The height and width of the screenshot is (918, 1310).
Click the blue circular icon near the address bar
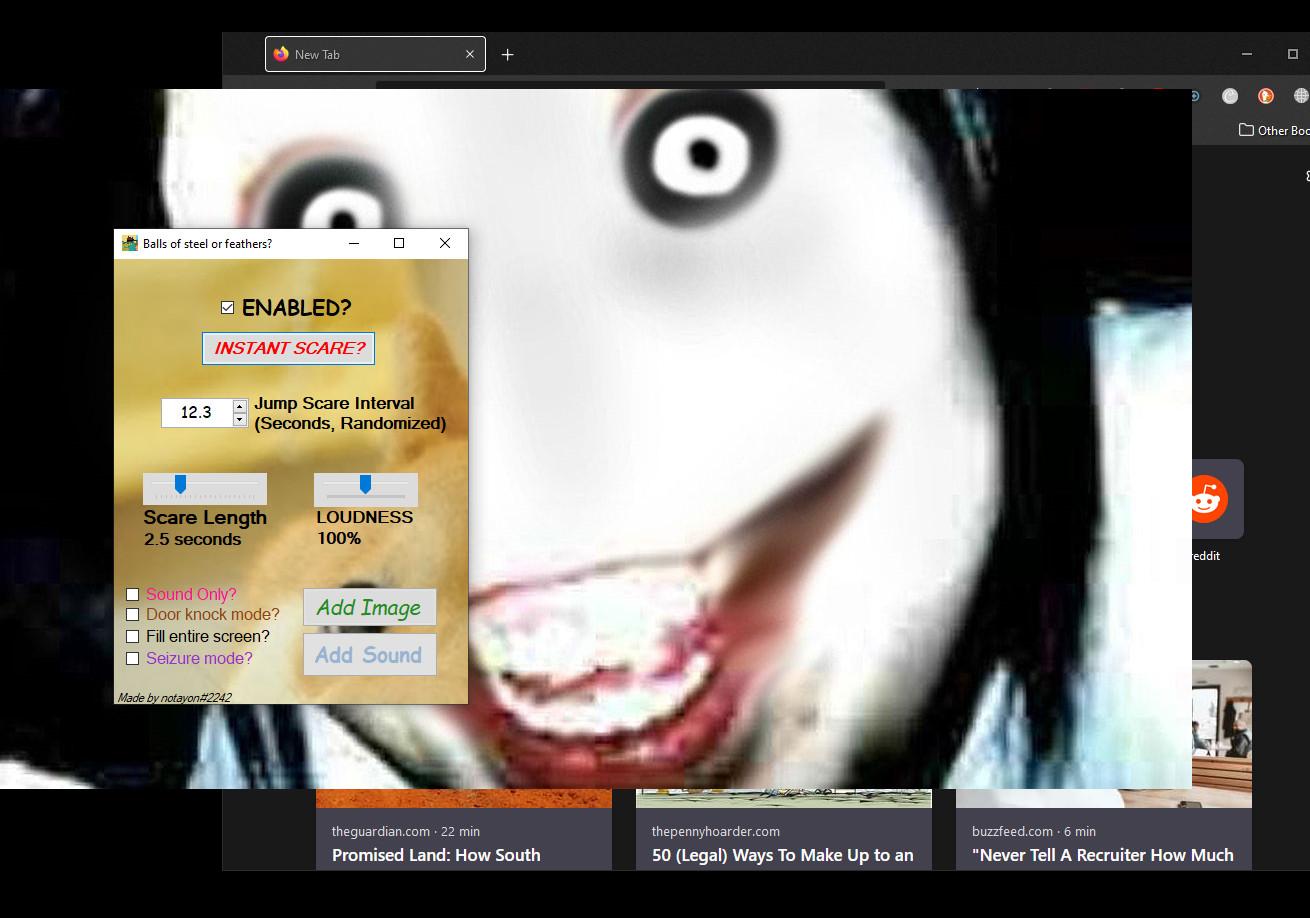(x=1194, y=96)
